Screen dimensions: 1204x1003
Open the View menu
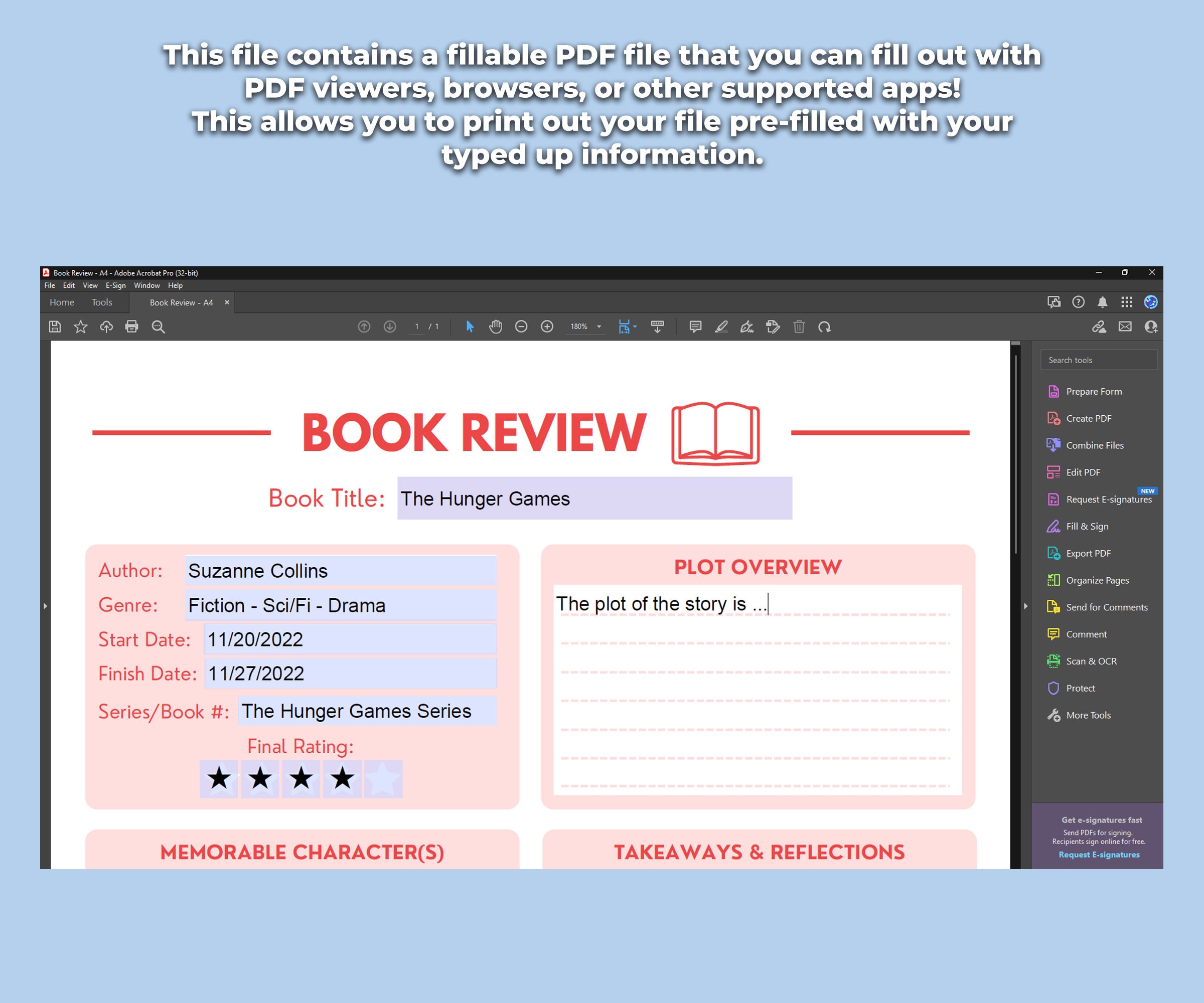[x=90, y=285]
